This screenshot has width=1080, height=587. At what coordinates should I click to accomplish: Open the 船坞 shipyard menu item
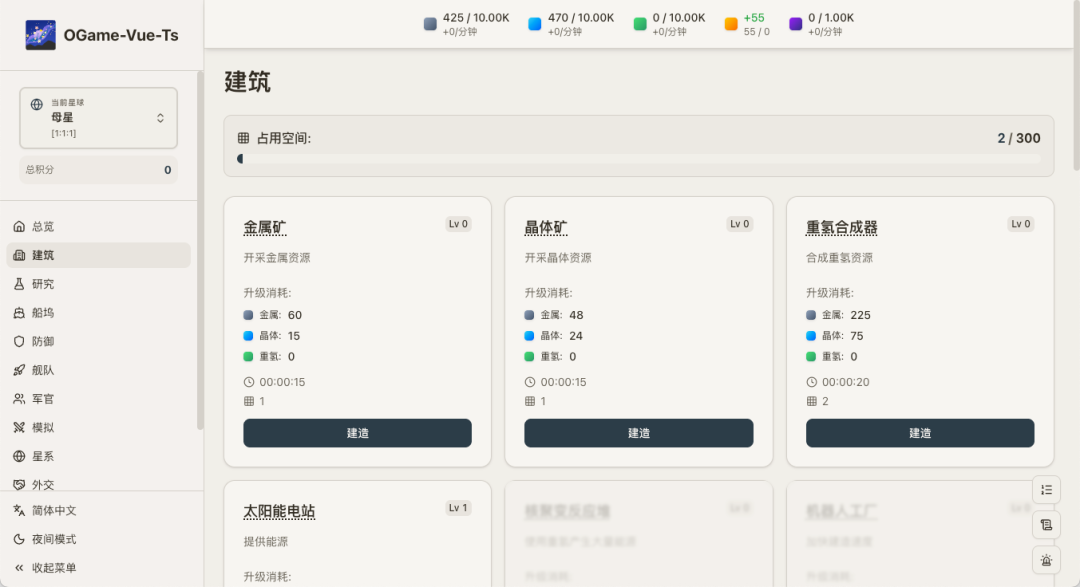[x=43, y=313]
